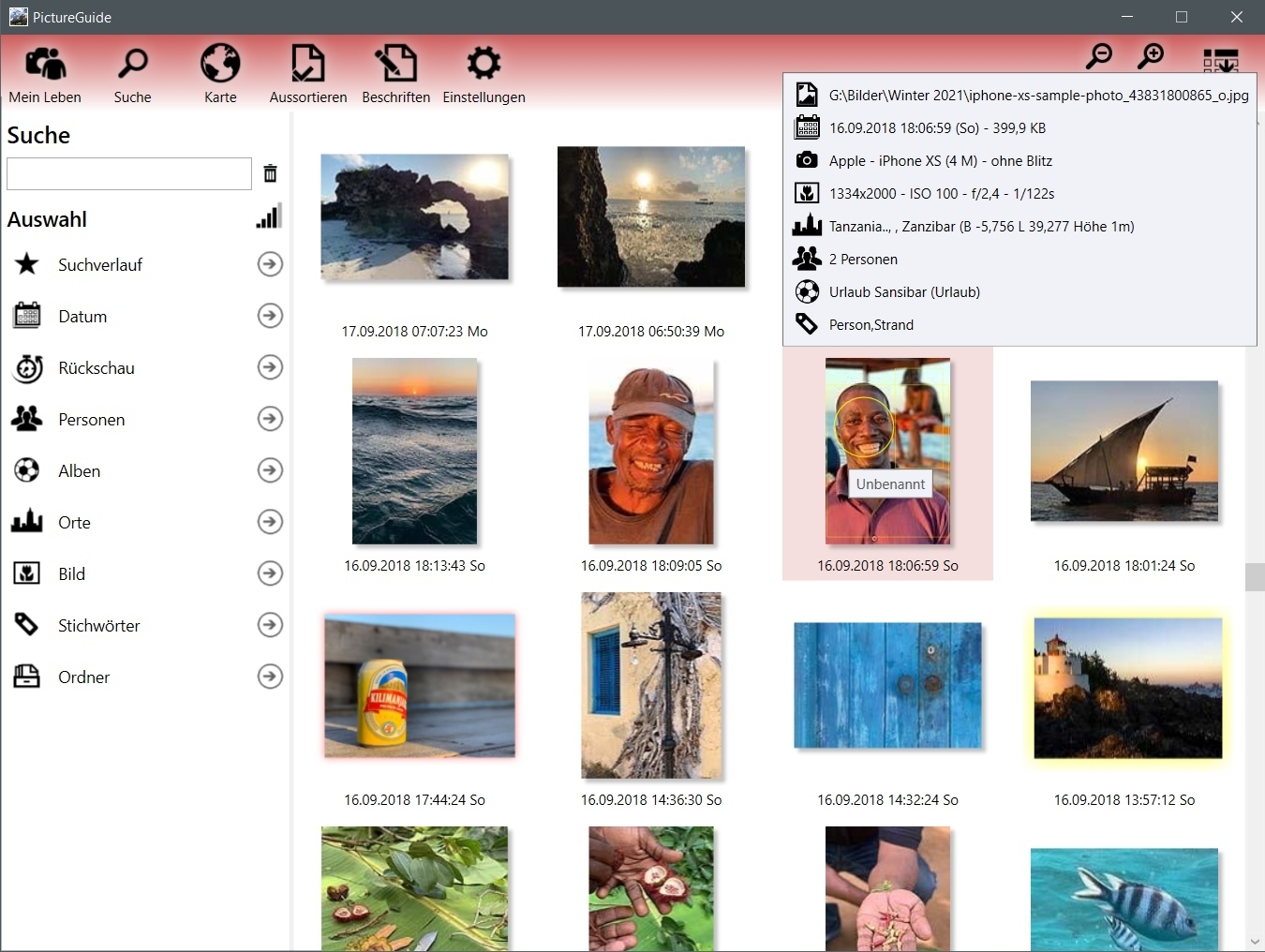The width and height of the screenshot is (1265, 952).
Task: Click the image file icon in info popup
Action: 807,95
